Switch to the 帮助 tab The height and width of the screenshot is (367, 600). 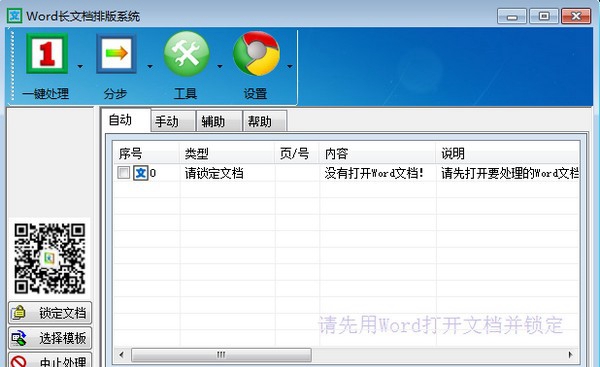coord(265,121)
